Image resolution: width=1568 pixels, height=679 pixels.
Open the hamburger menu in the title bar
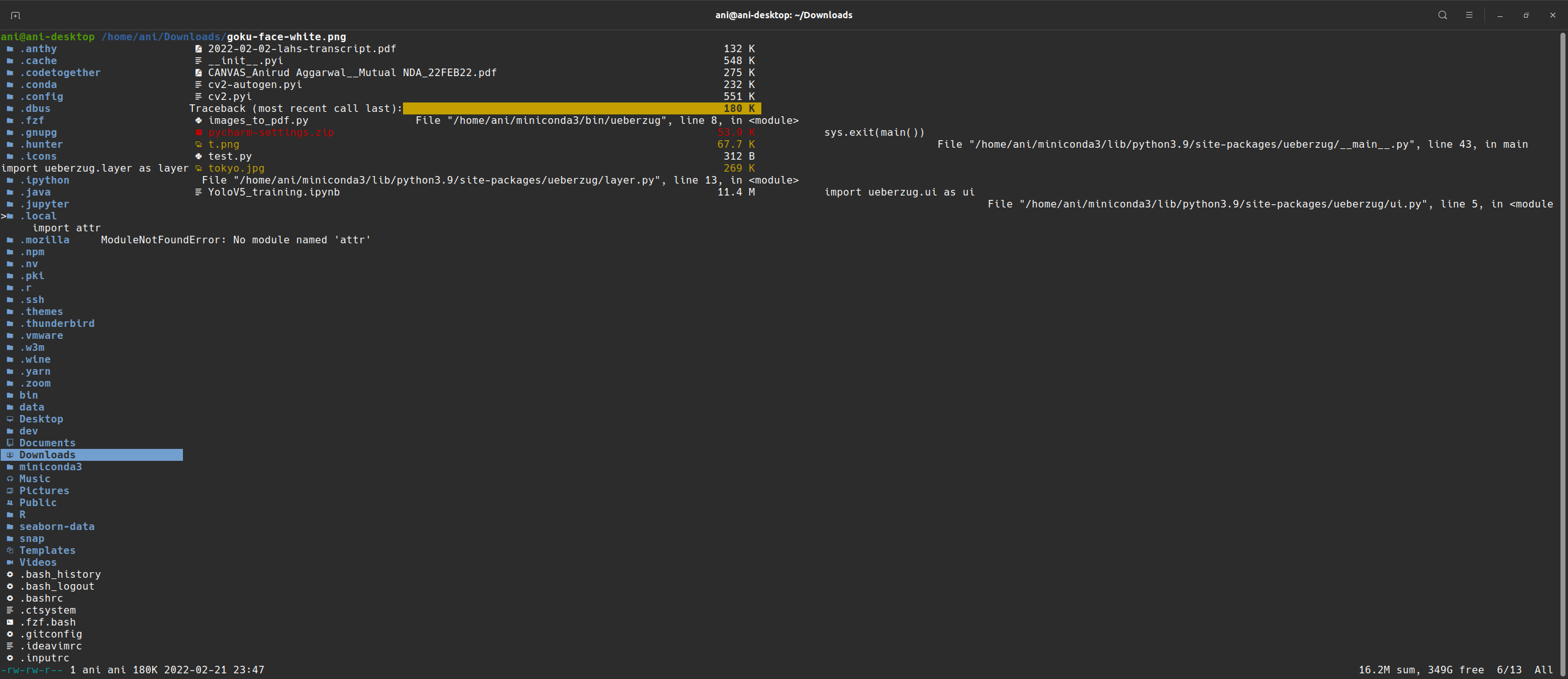(x=1469, y=14)
